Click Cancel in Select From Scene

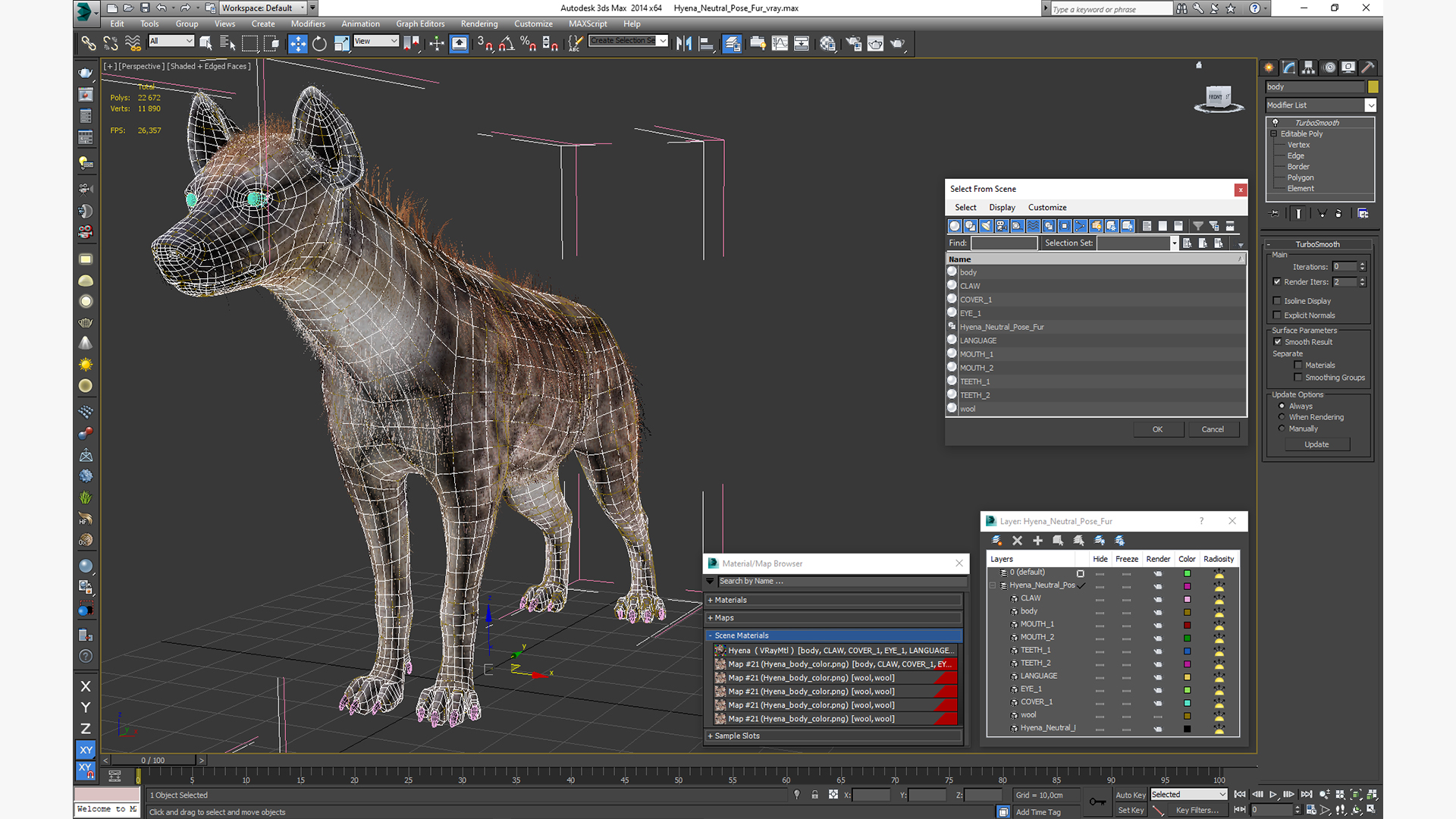coord(1213,429)
